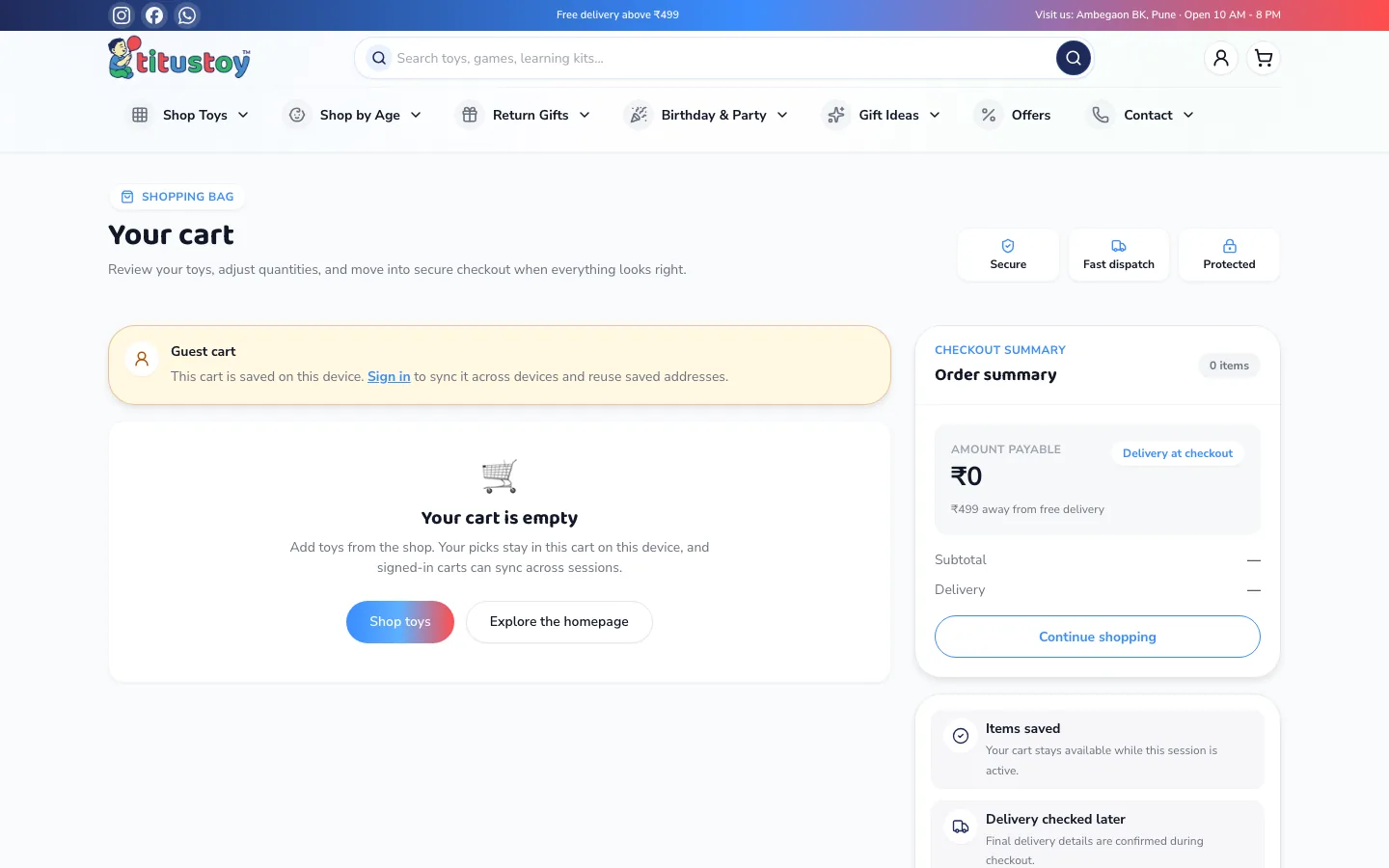This screenshot has width=1389, height=868.
Task: Expand the Birthday & Party chevron
Action: click(x=782, y=115)
